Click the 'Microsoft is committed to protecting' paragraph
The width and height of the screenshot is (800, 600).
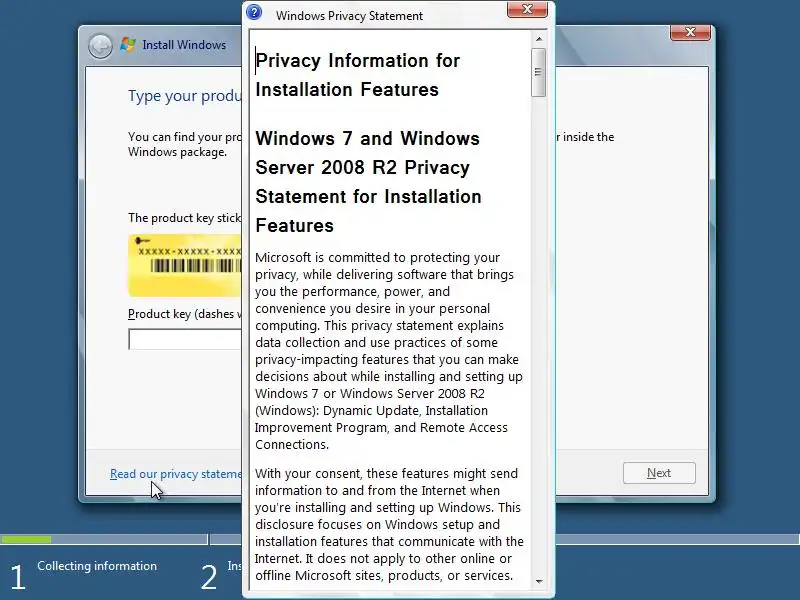point(389,351)
